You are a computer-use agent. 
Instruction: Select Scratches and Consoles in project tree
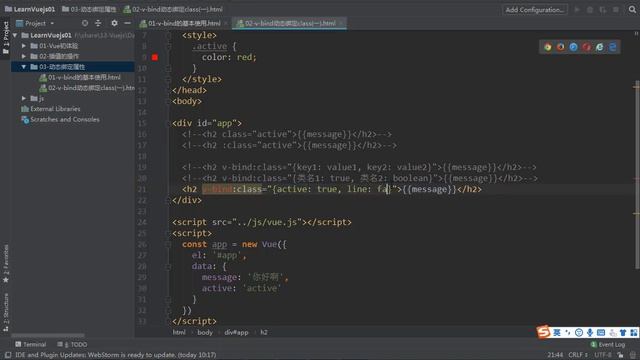[x=60, y=120]
